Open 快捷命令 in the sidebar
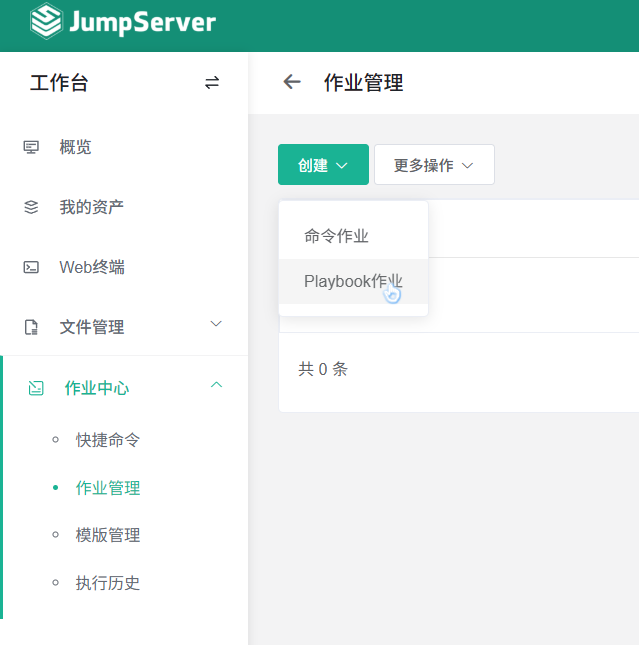This screenshot has height=645, width=639. pyautogui.click(x=108, y=440)
